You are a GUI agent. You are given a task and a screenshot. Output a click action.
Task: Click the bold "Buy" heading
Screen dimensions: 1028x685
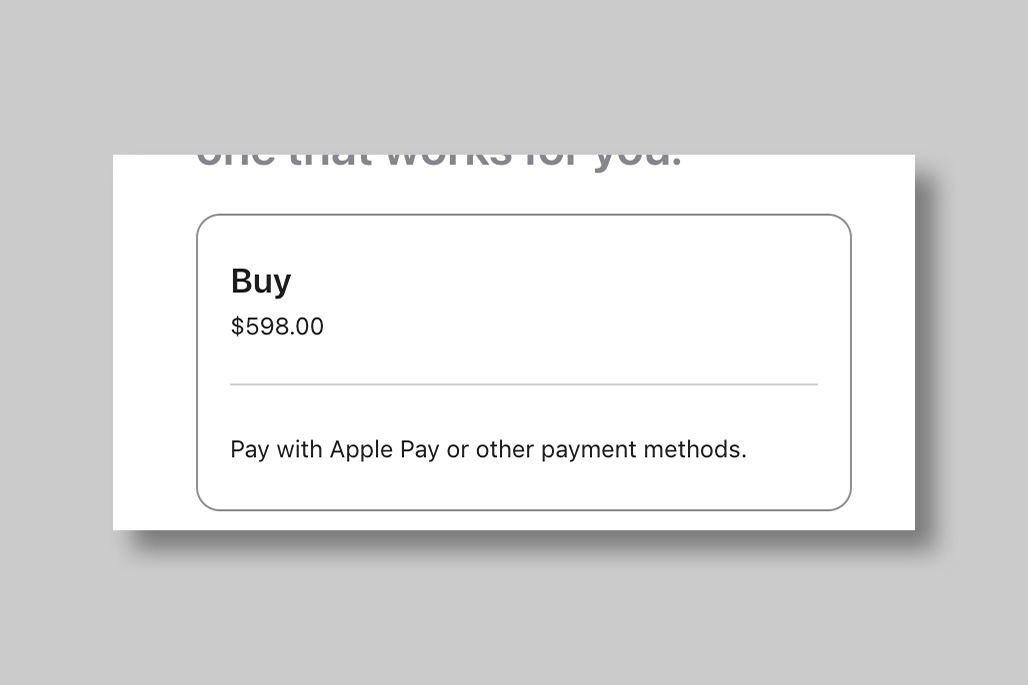coord(261,281)
